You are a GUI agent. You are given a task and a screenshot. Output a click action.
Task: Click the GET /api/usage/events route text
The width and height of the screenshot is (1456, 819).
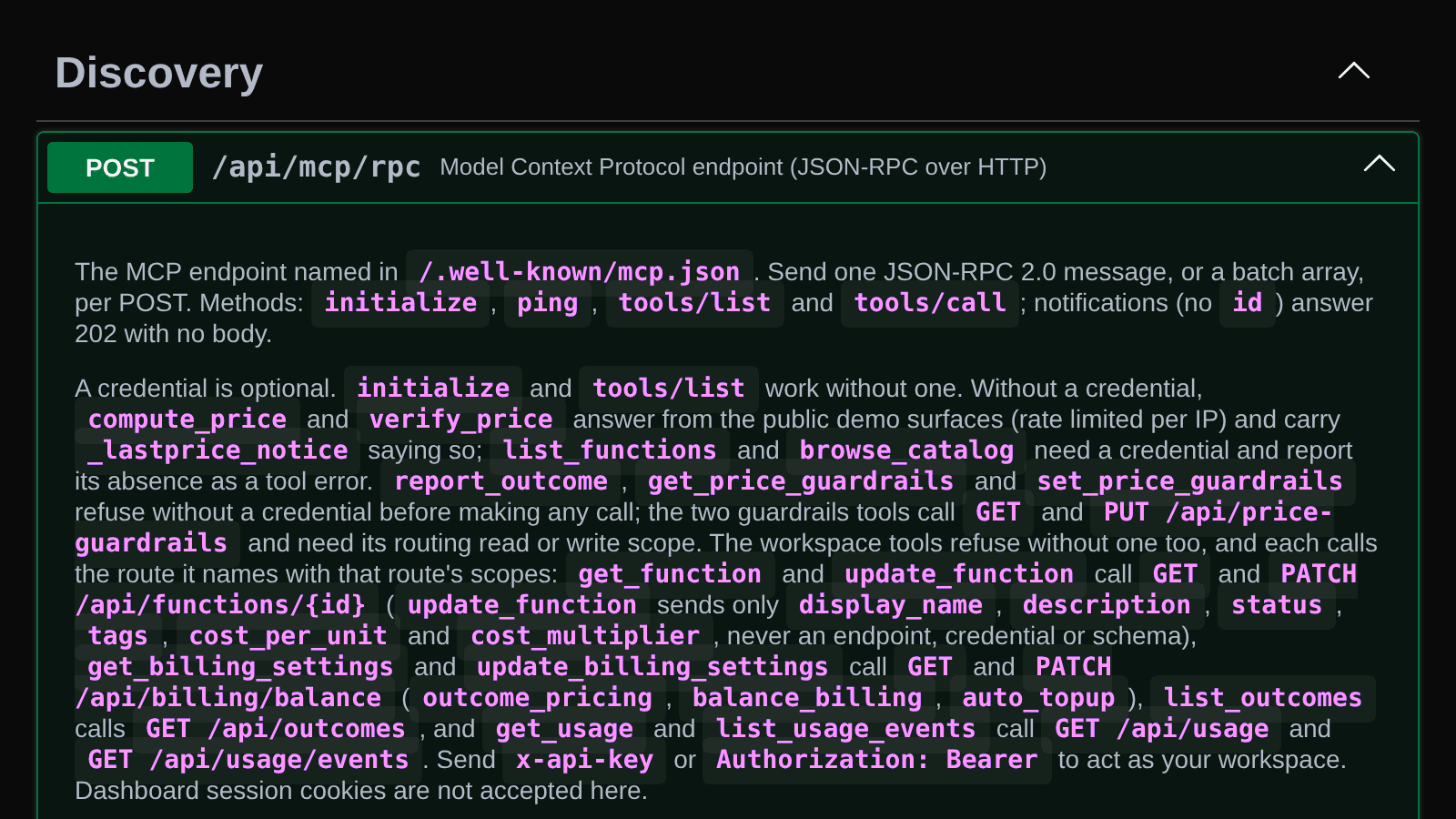pos(248,760)
